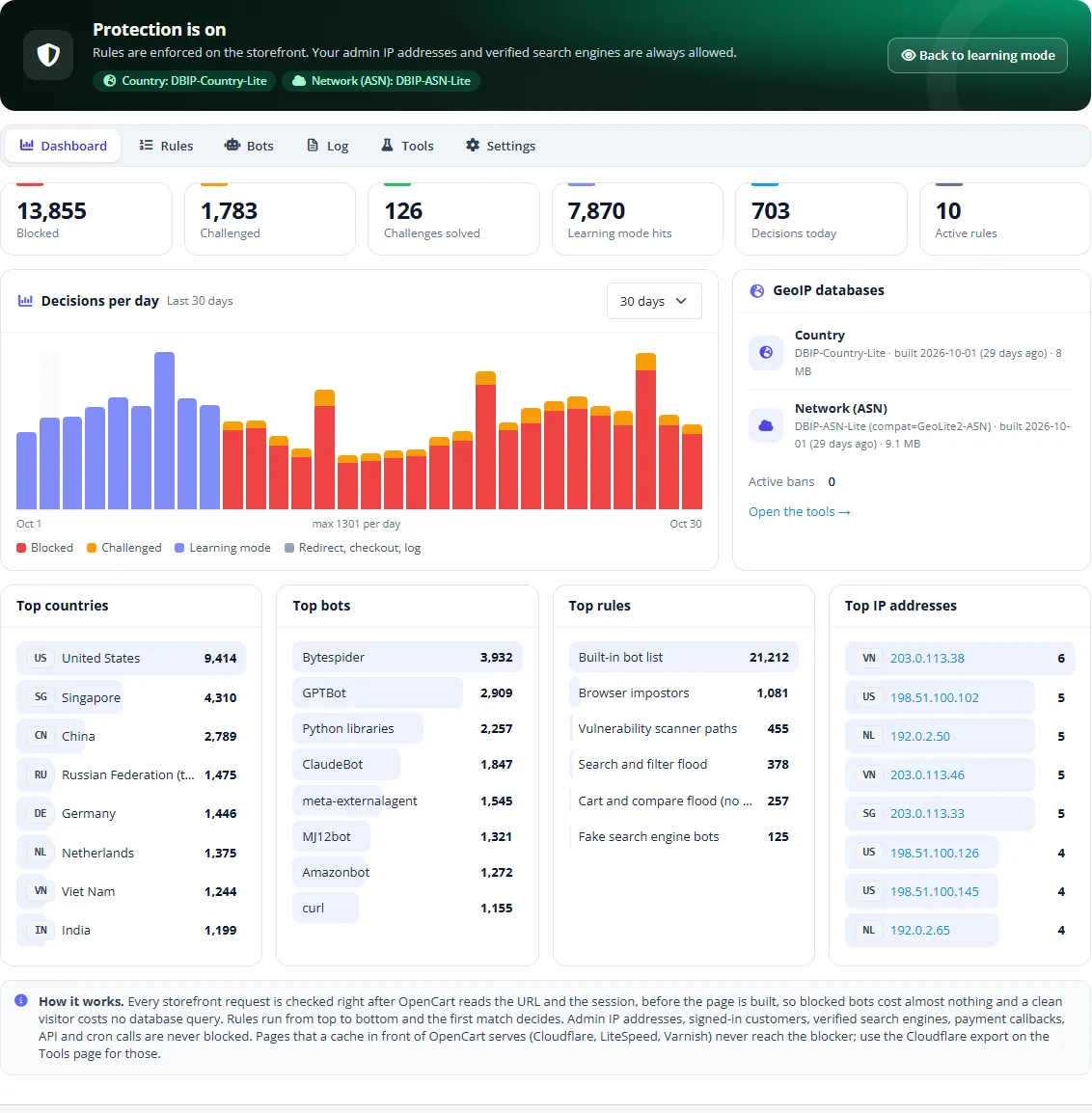Open IP address 192.0.2.50

920,736
